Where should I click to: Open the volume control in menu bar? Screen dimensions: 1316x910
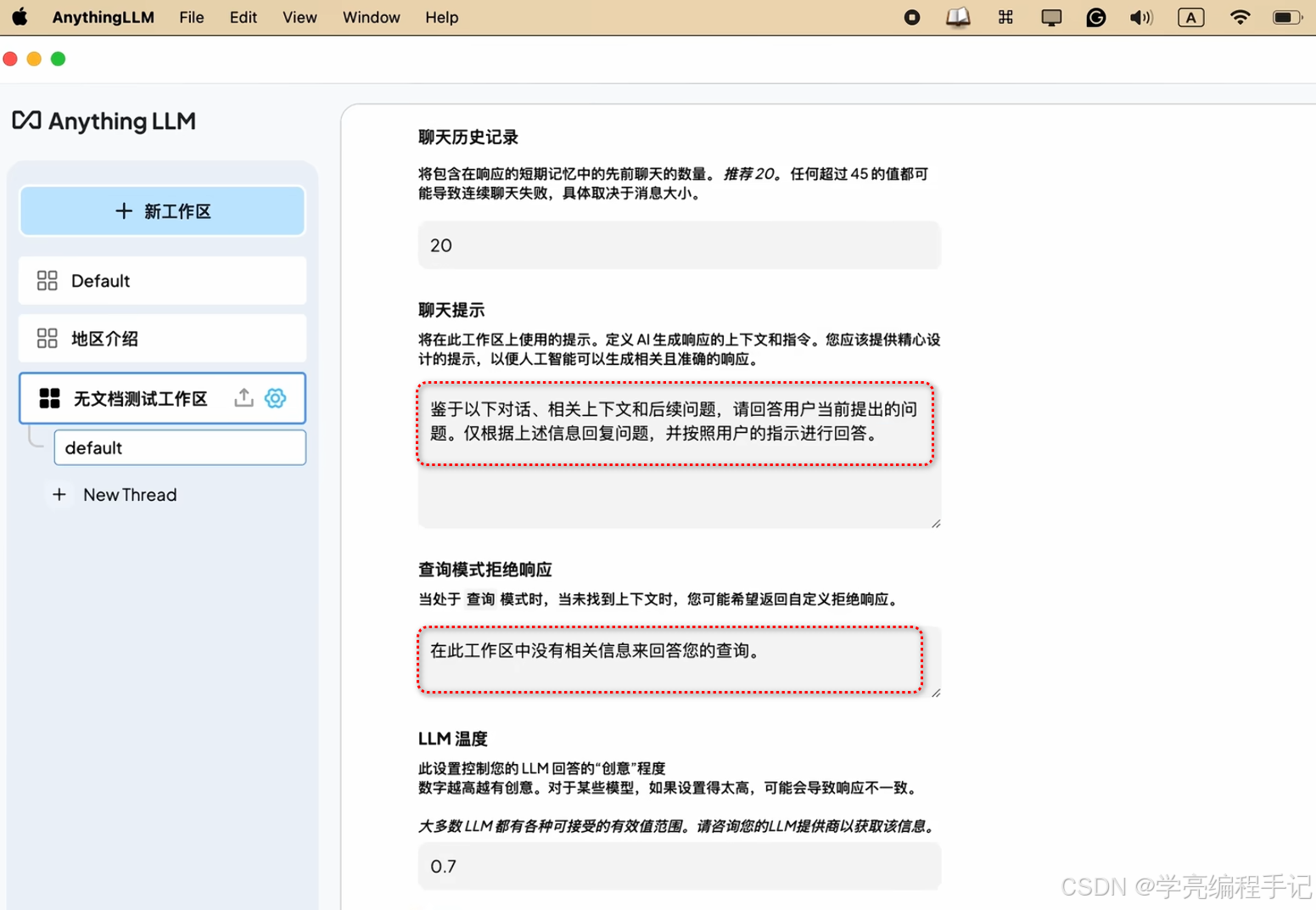tap(1141, 17)
